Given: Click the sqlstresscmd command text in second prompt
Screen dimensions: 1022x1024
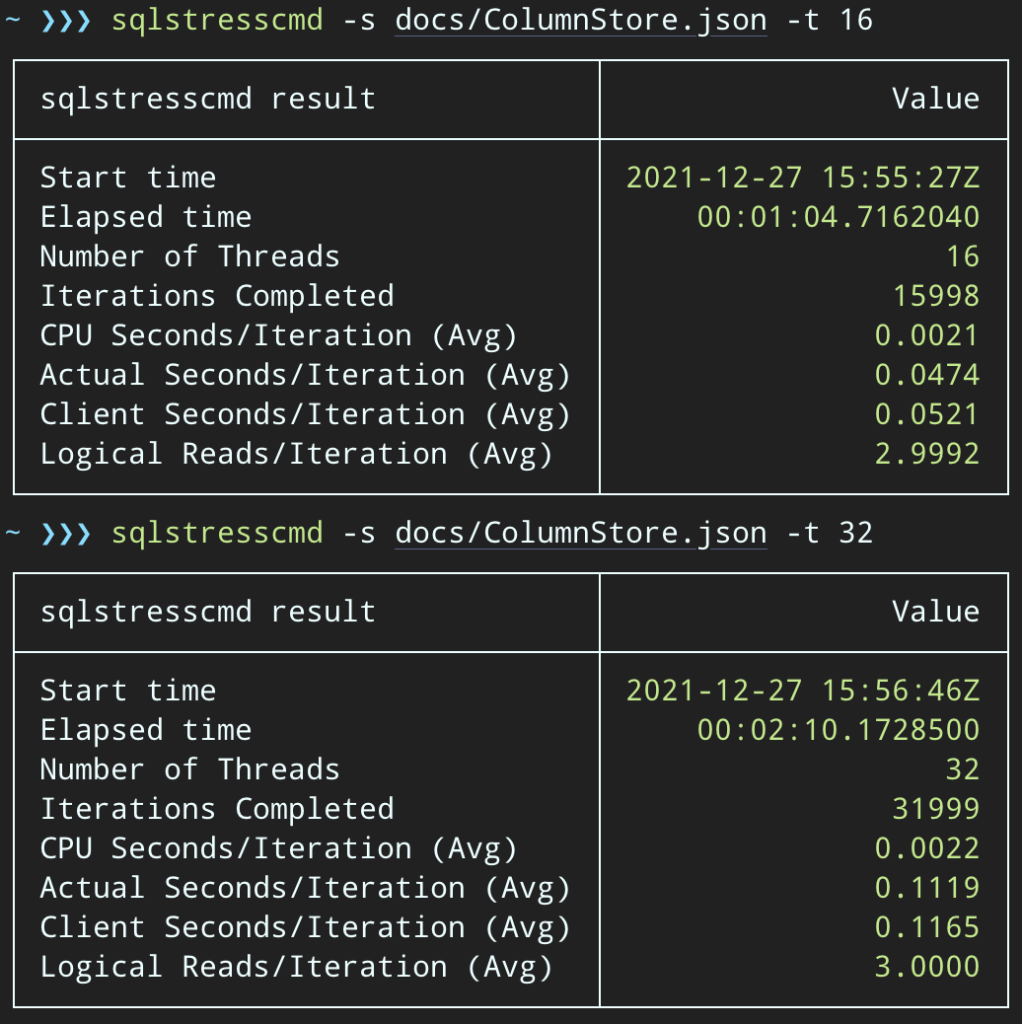Looking at the screenshot, I should (215, 532).
